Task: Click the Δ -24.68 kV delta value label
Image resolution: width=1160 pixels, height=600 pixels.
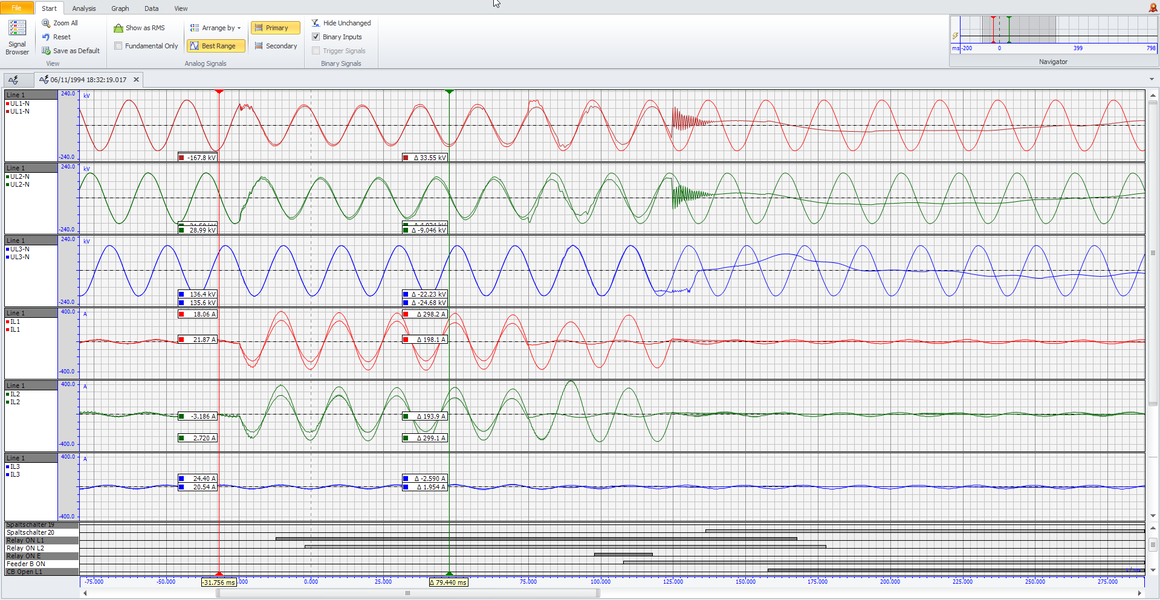Action: [x=425, y=303]
